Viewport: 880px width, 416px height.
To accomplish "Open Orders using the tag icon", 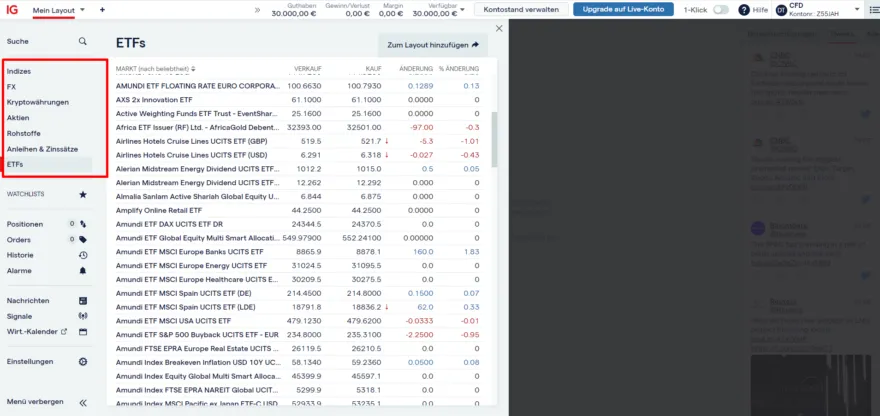I will pos(83,240).
